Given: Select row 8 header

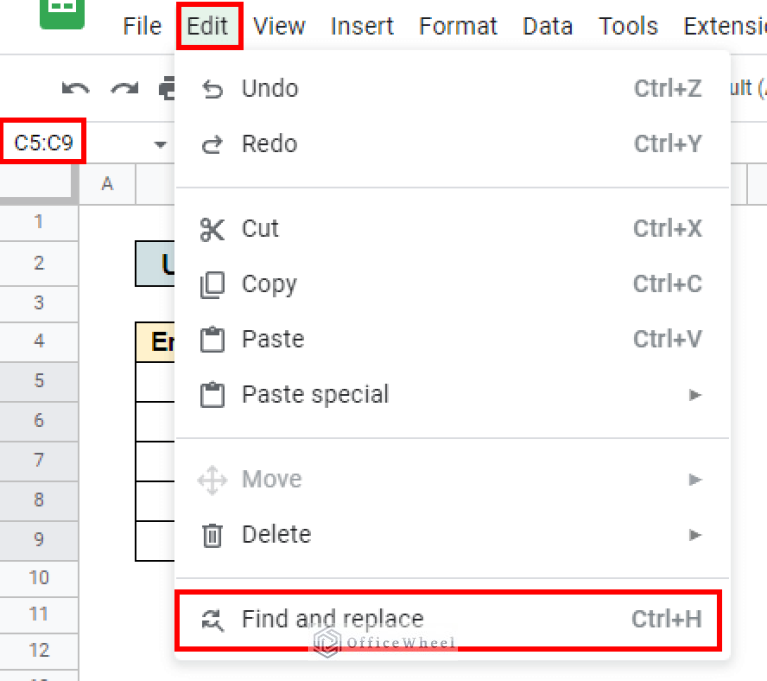Looking at the screenshot, I should point(39,500).
